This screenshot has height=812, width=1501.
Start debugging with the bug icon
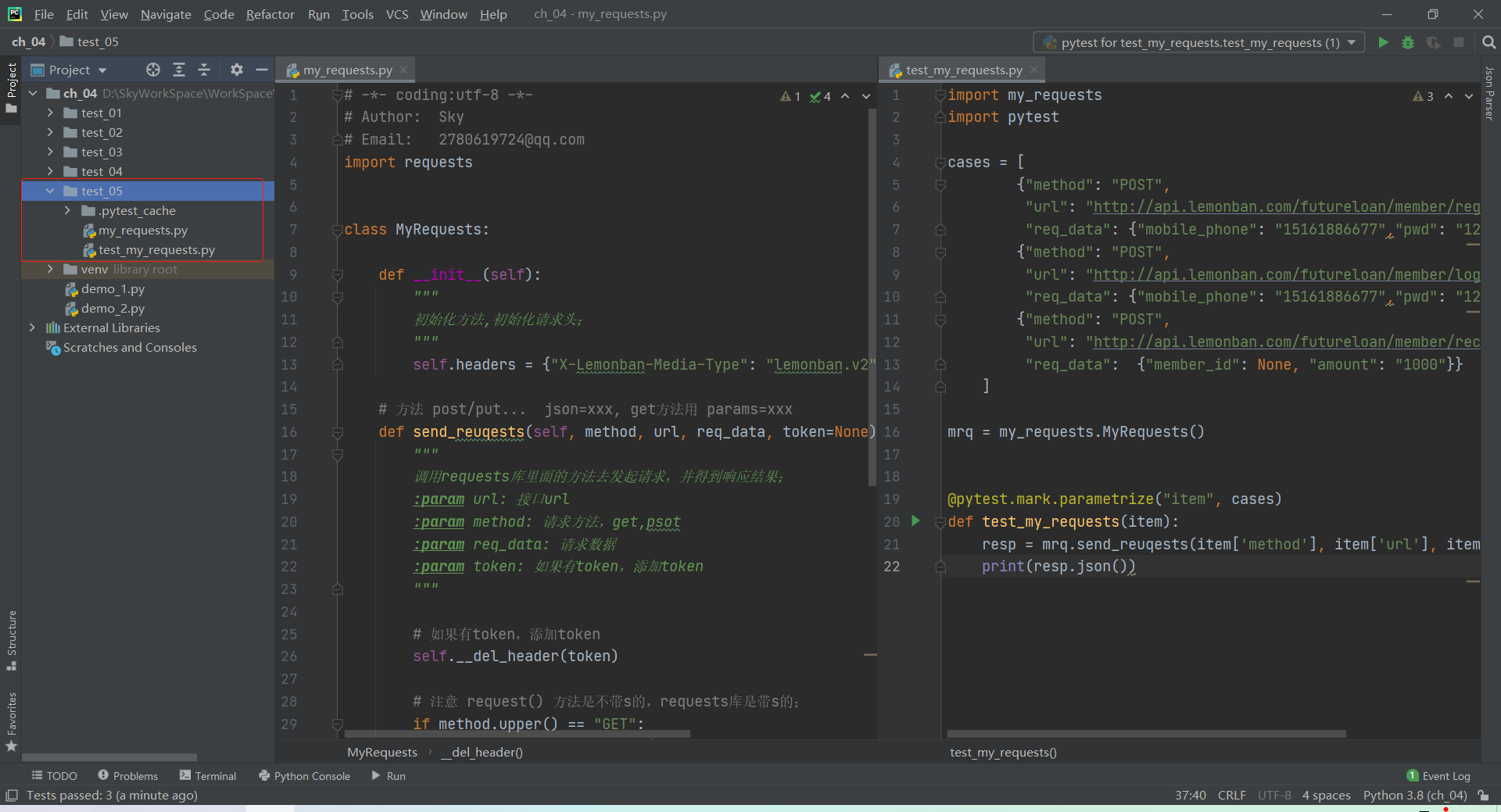point(1408,42)
